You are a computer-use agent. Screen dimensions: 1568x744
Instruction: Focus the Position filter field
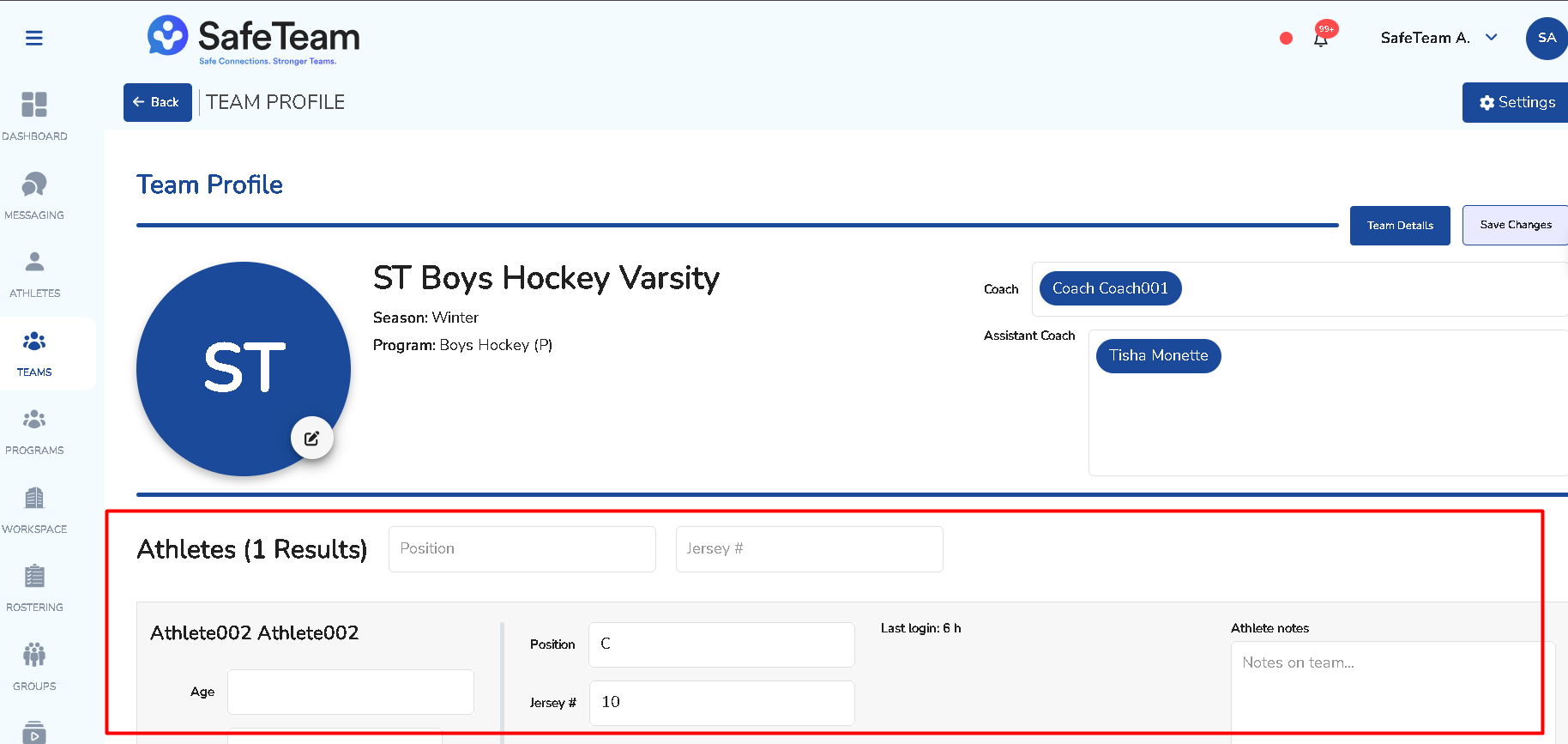tap(522, 549)
